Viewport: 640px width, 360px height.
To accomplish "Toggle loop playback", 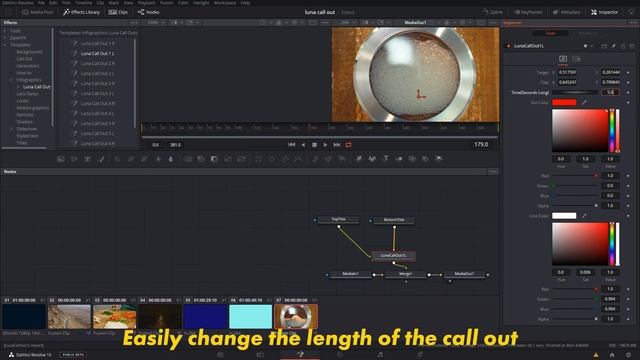I will pos(348,145).
